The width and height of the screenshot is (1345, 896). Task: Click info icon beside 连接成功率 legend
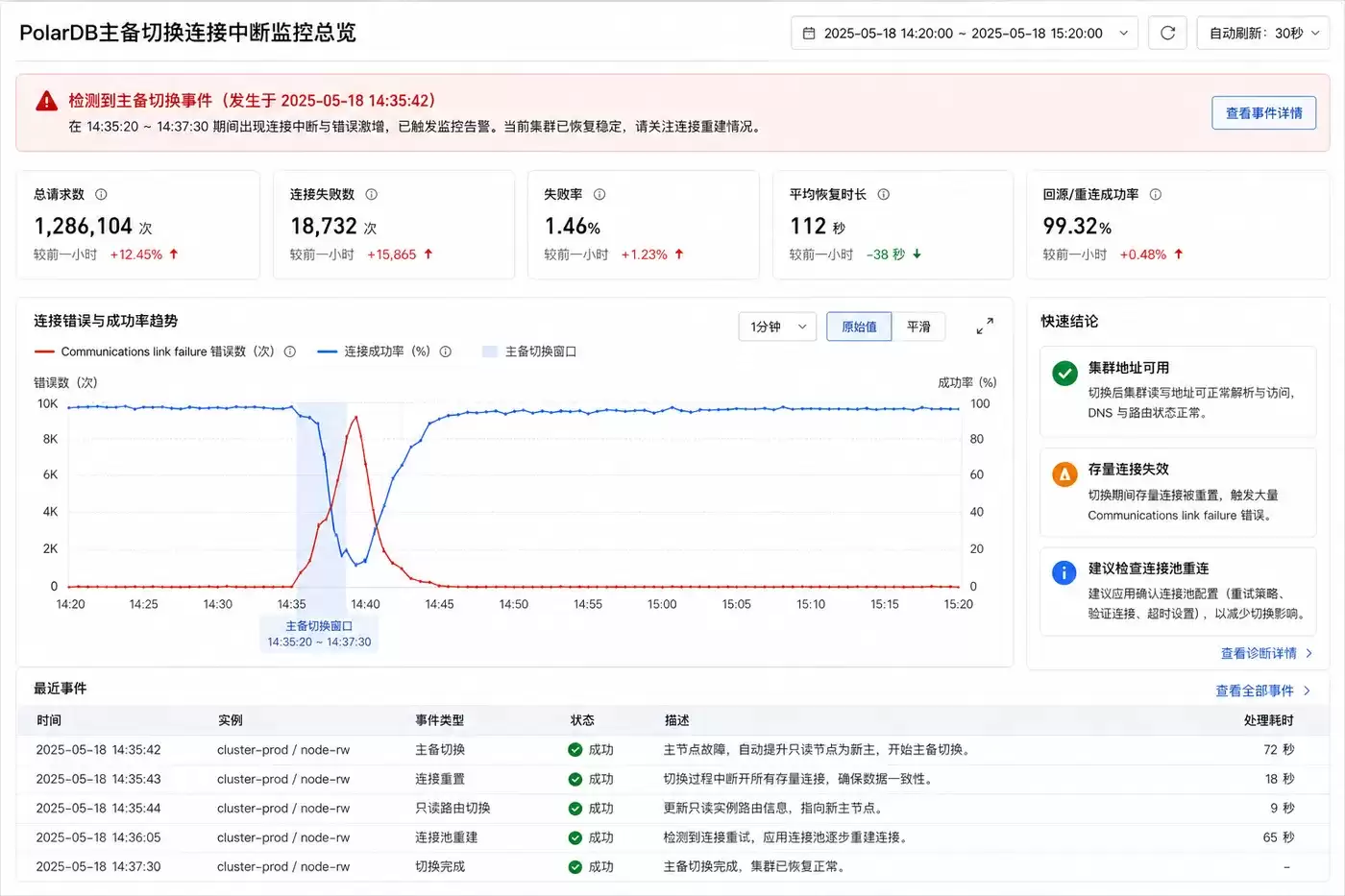point(445,351)
